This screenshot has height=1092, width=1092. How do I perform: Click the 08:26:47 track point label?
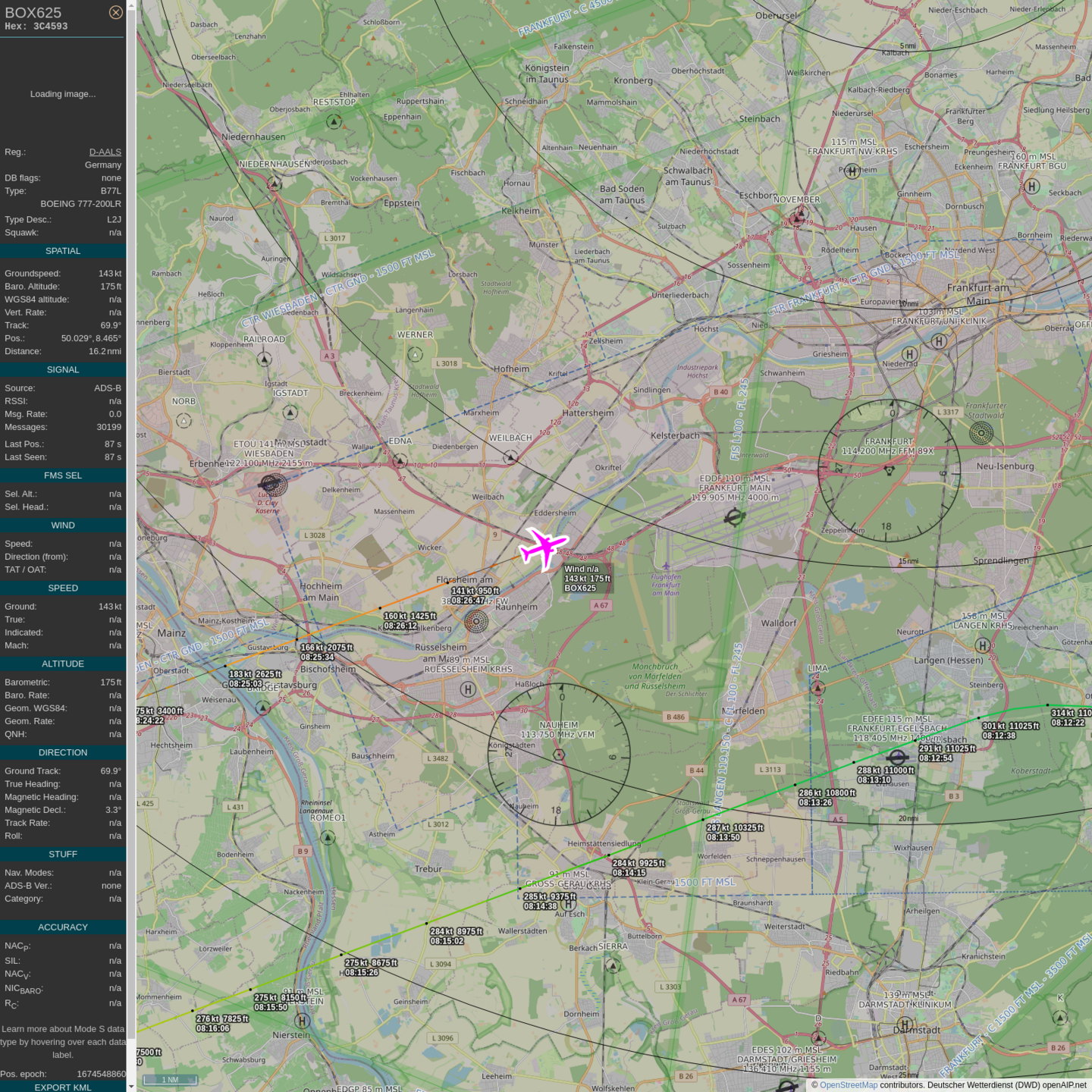[x=467, y=601]
